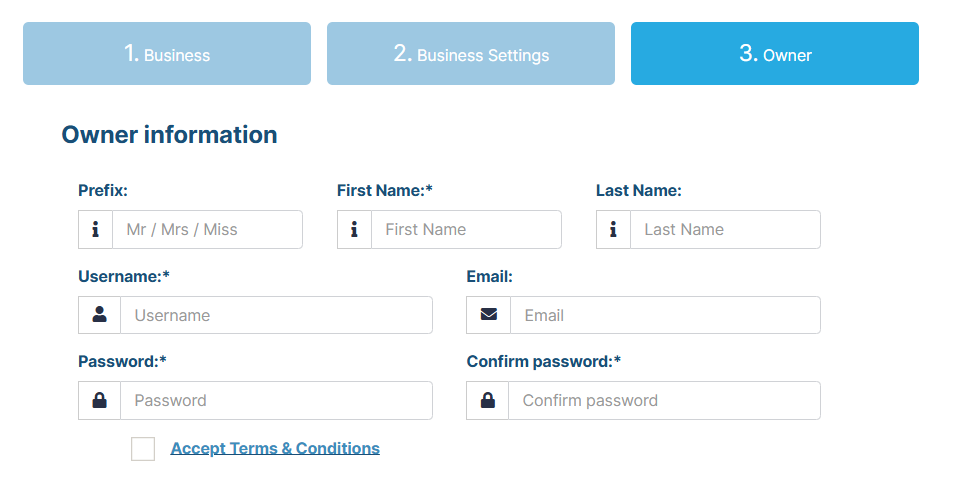The height and width of the screenshot is (499, 976).
Task: Switch to step 2 Business Settings tab
Action: pos(471,54)
